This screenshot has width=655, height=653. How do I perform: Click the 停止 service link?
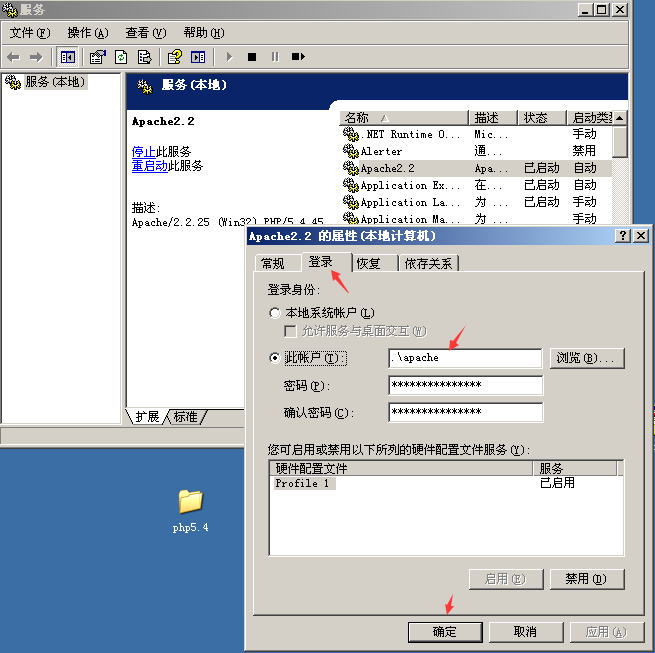coord(143,151)
